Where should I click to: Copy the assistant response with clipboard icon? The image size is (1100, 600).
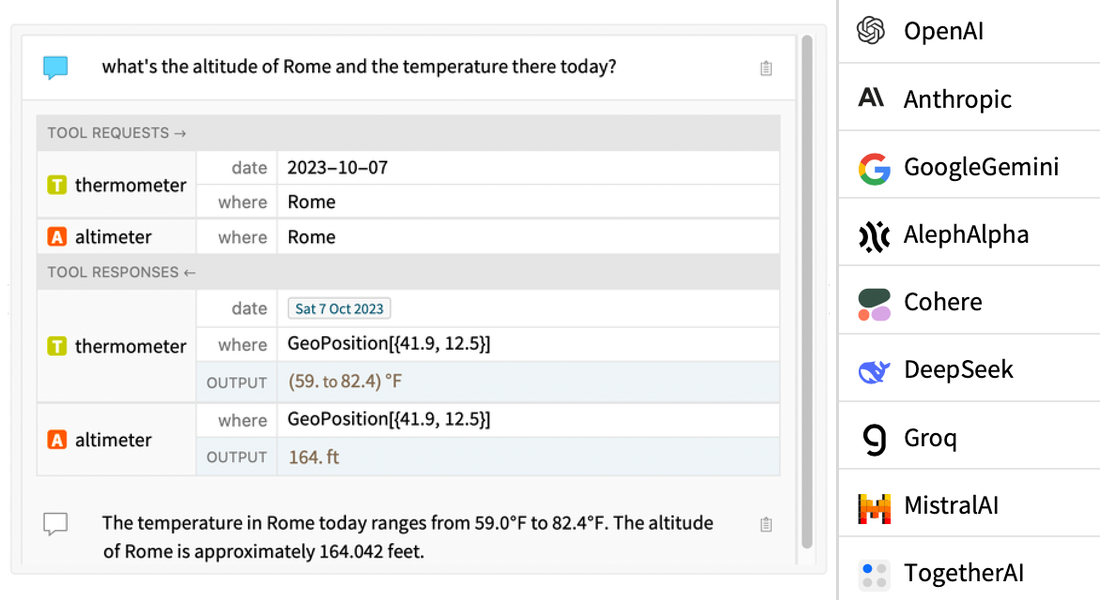pyautogui.click(x=766, y=524)
